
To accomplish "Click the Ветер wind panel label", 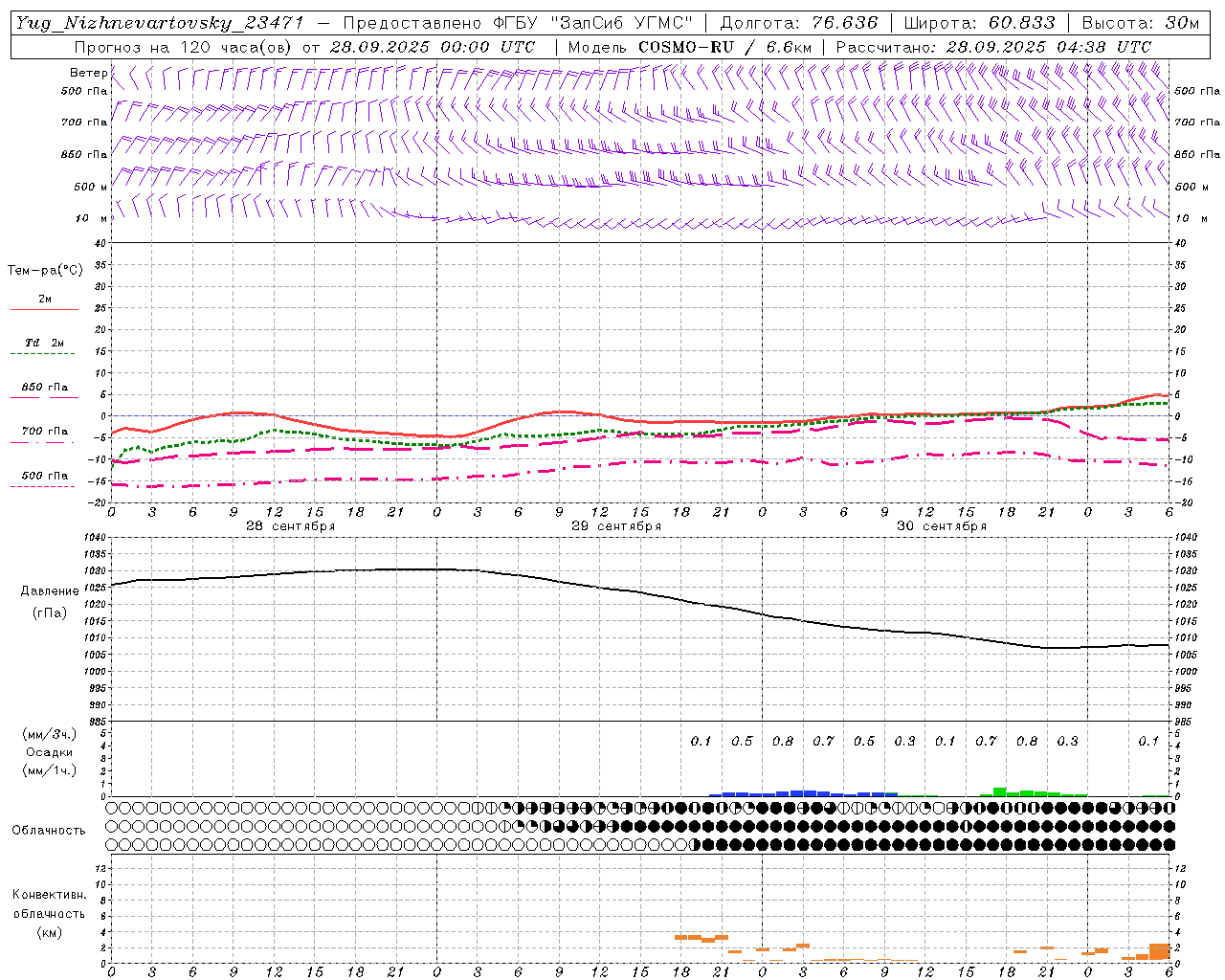I will click(88, 73).
